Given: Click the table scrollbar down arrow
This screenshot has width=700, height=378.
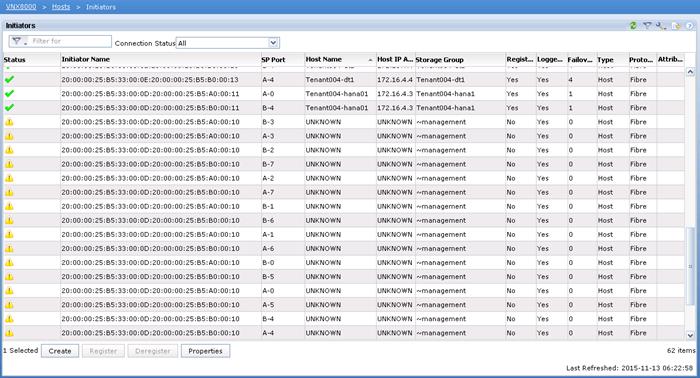Looking at the screenshot, I should click(690, 335).
